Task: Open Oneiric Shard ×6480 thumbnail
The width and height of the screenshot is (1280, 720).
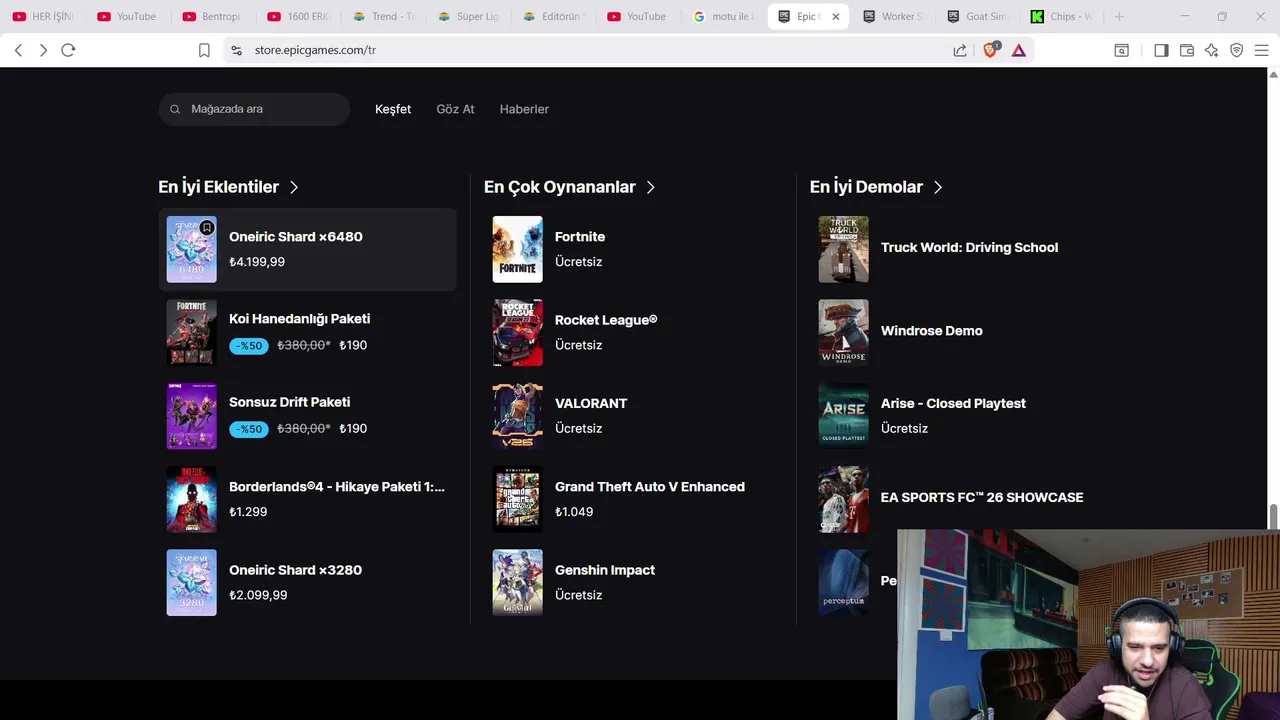Action: tap(192, 249)
